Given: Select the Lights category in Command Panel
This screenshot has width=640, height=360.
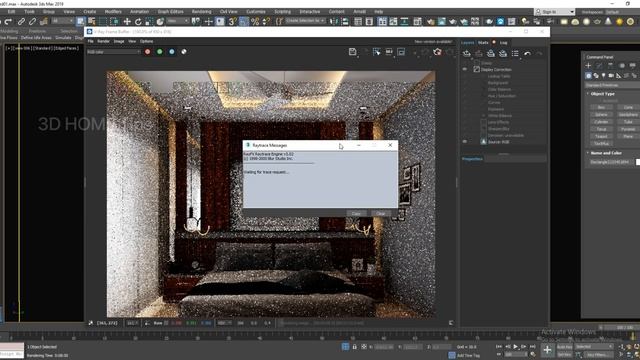Looking at the screenshot, I should tap(603, 76).
